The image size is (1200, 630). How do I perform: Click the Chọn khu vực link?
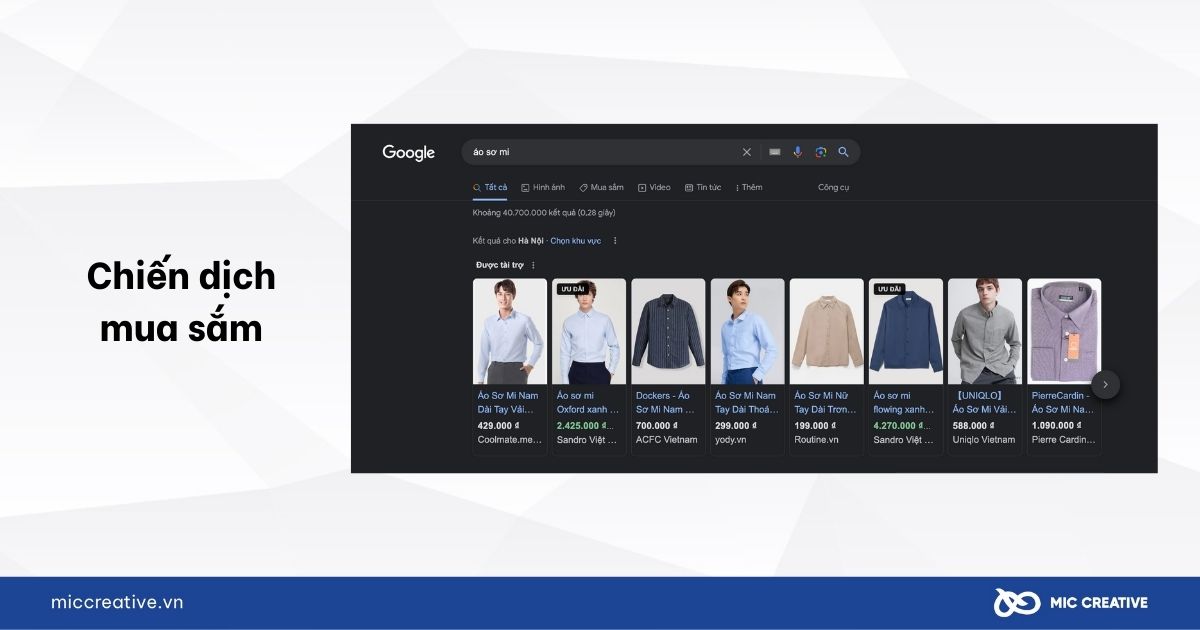(576, 241)
